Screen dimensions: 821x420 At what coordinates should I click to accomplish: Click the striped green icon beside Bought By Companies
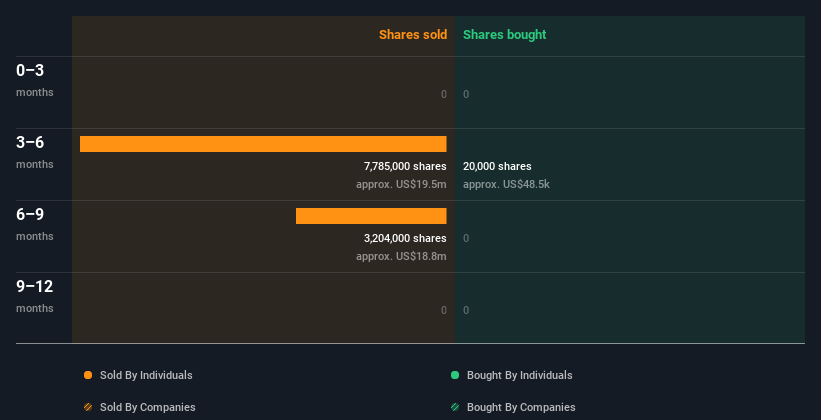[455, 407]
